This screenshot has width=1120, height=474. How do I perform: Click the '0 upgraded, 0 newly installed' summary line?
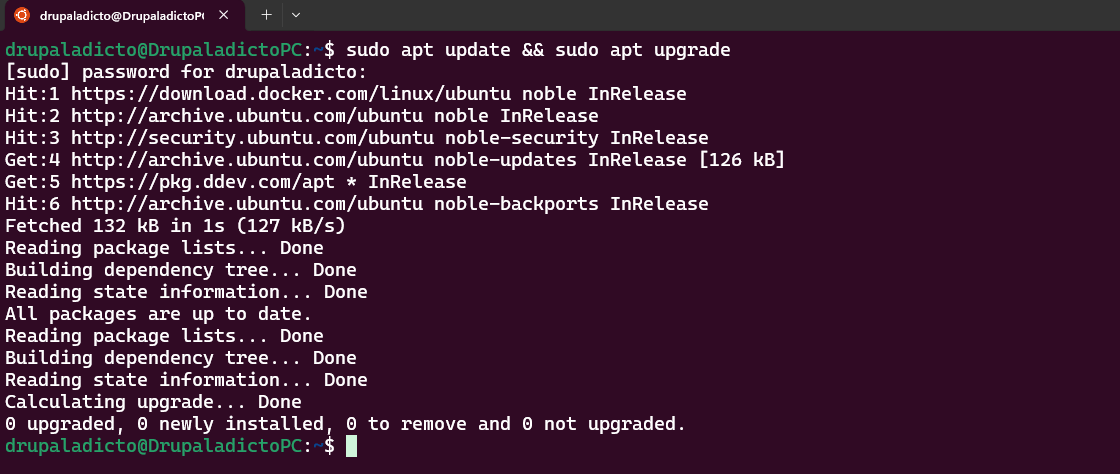[x=345, y=424]
